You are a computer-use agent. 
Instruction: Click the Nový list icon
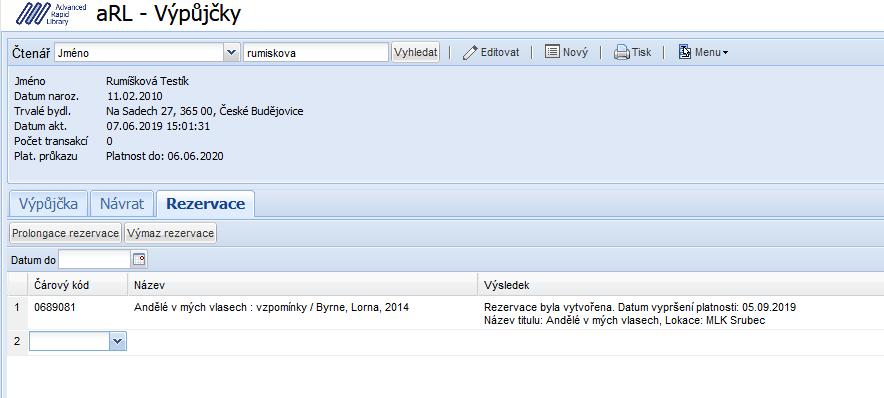[x=552, y=52]
